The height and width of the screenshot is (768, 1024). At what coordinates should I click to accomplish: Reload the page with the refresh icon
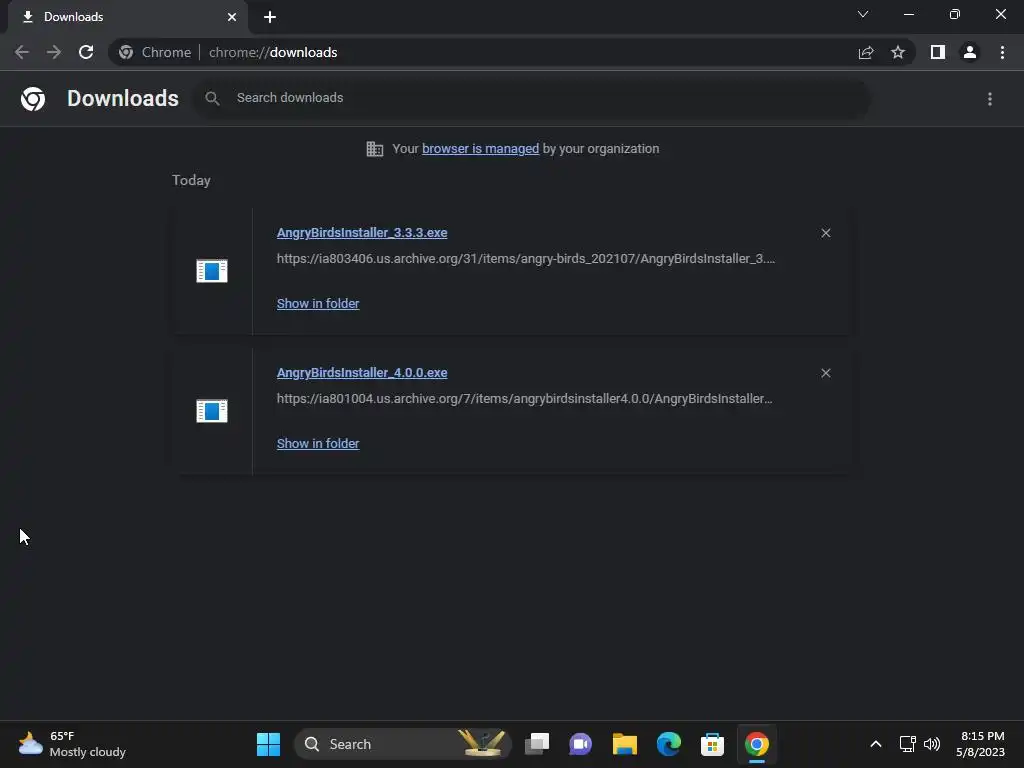pyautogui.click(x=86, y=52)
